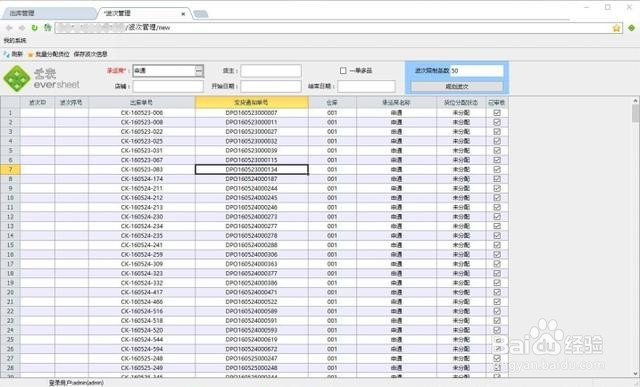Reload the page with the green refresh icon

pos(35,28)
